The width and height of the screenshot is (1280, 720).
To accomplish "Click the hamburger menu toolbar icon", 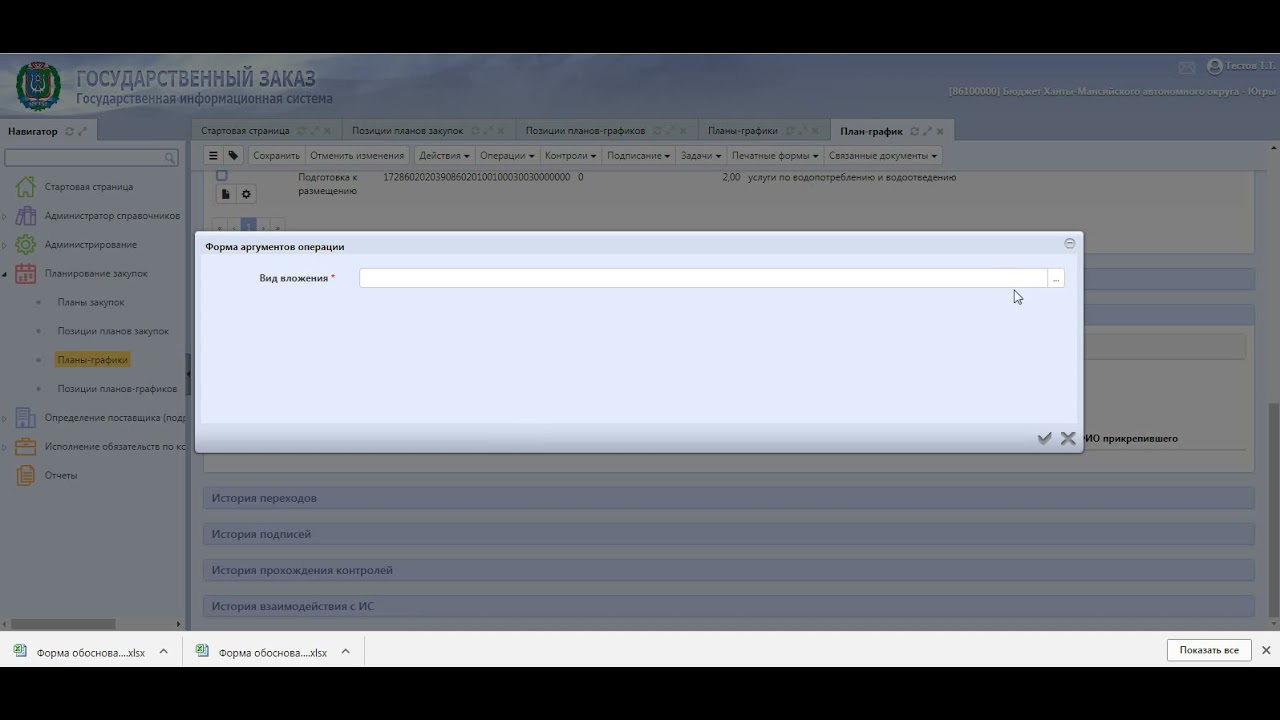I will [213, 155].
